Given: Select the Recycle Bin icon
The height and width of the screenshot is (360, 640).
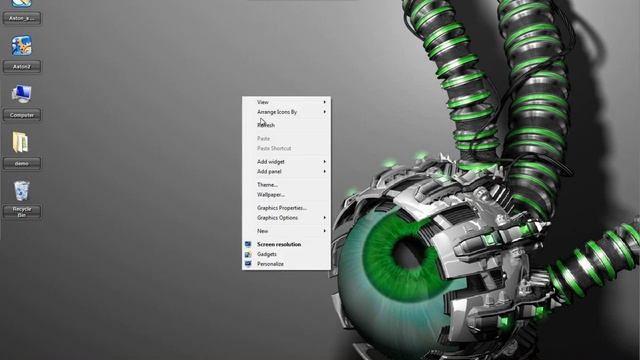Looking at the screenshot, I should (22, 191).
